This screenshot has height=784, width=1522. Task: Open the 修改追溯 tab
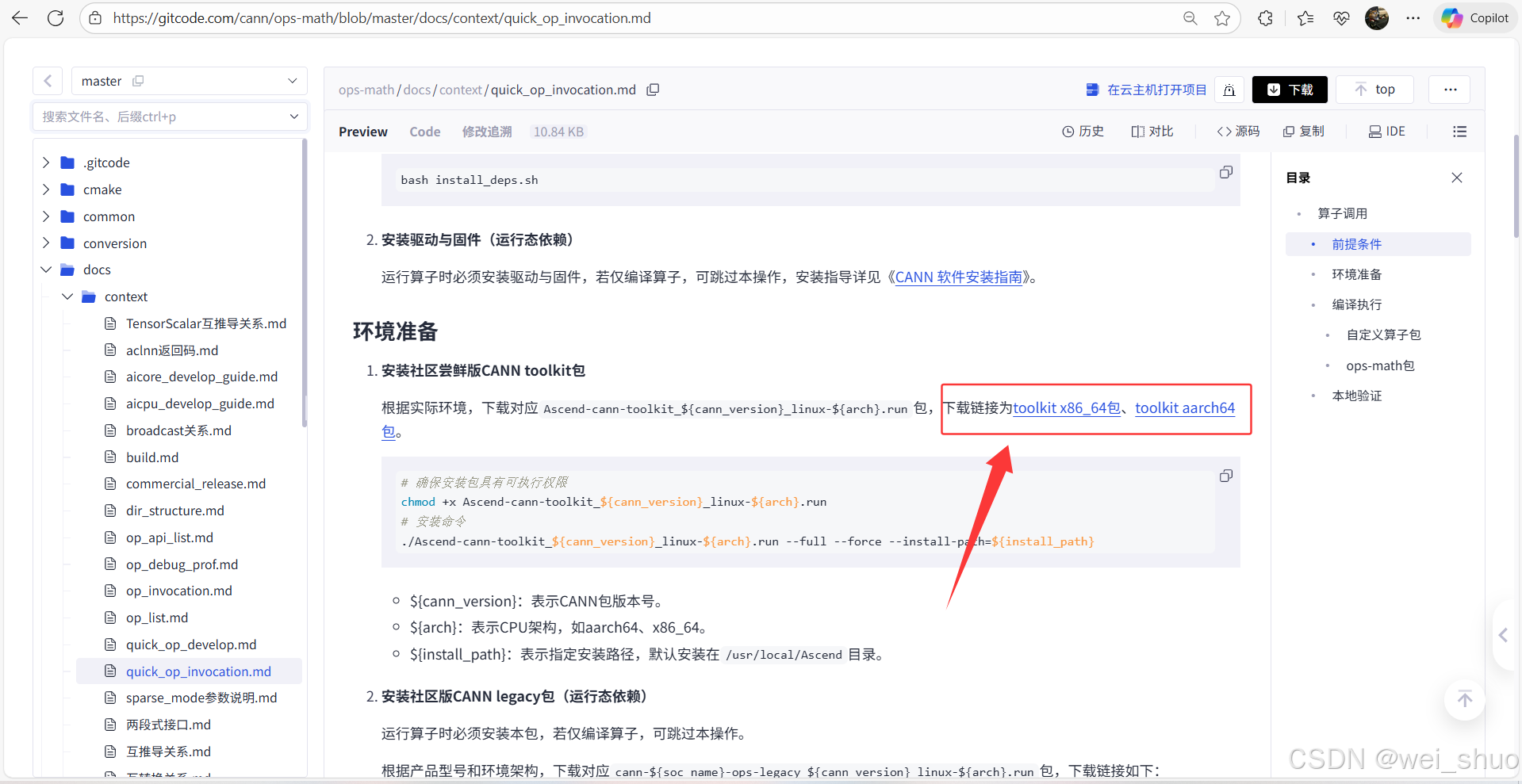(x=486, y=132)
